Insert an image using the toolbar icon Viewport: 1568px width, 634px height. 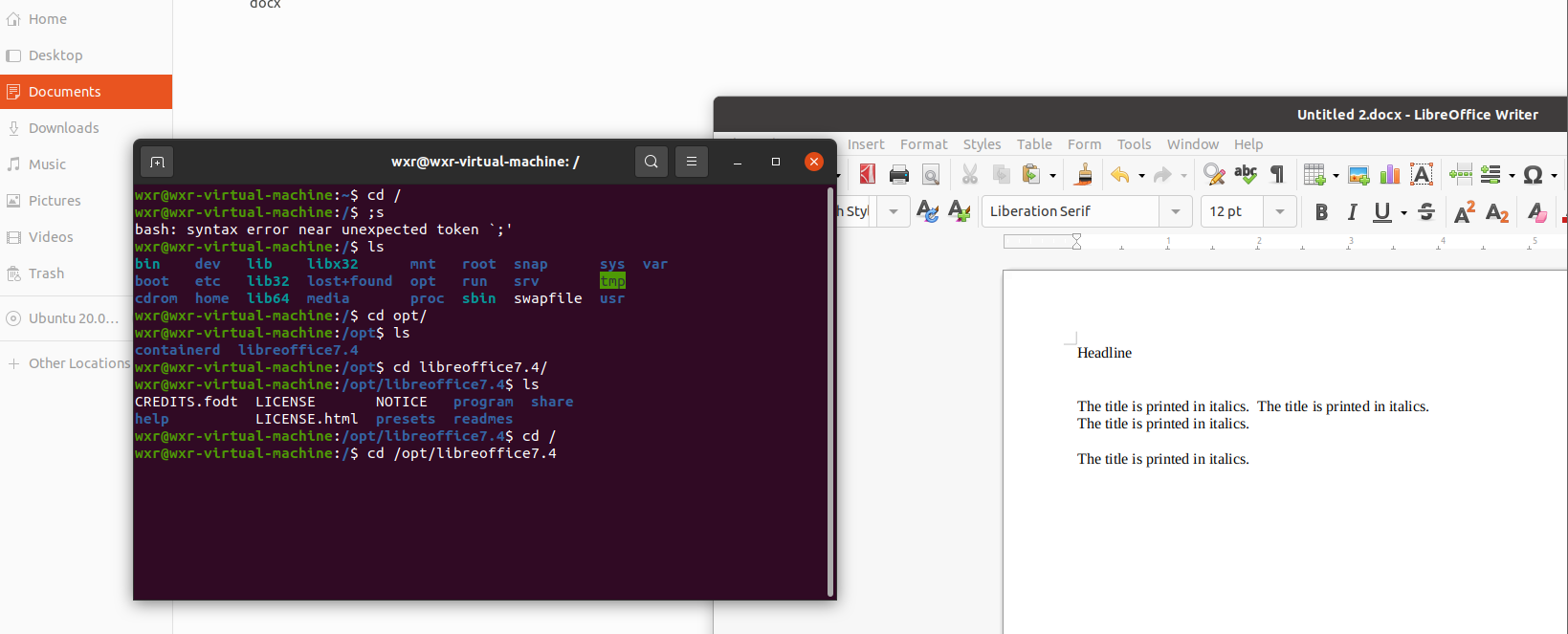coord(1358,174)
